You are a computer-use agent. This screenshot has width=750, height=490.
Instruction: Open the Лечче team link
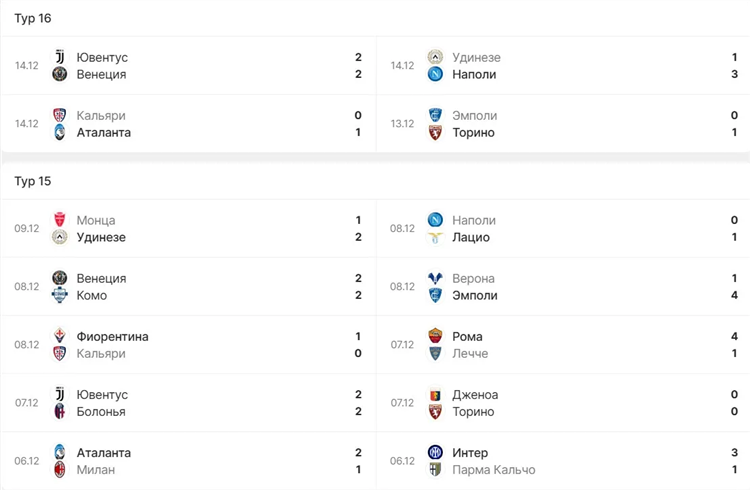pos(470,354)
